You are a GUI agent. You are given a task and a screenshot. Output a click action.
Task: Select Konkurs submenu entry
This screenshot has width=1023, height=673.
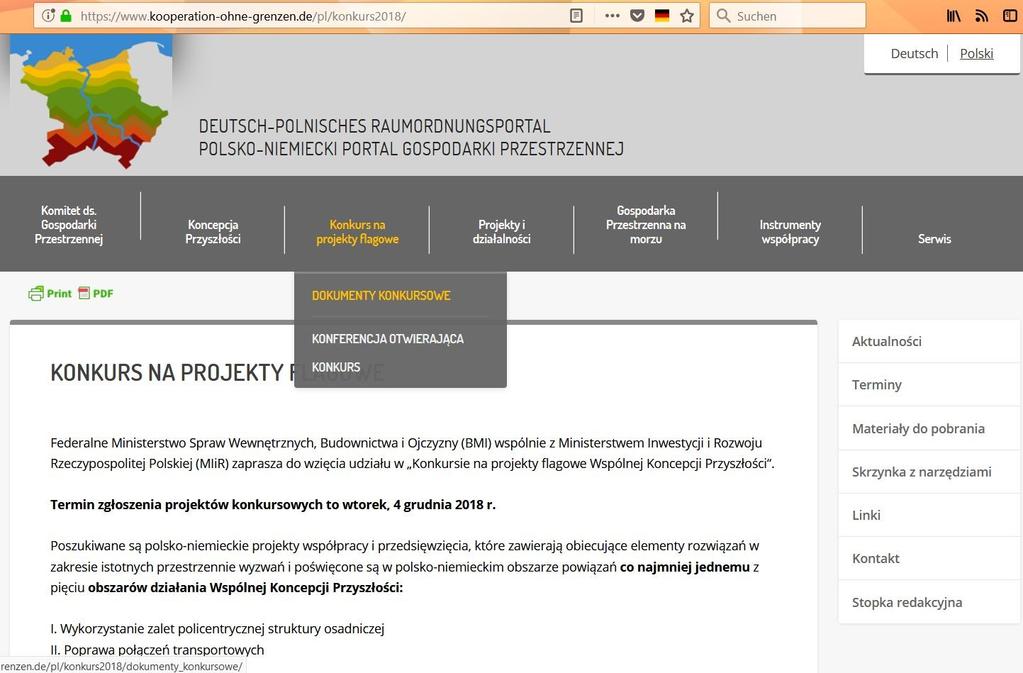tap(336, 367)
